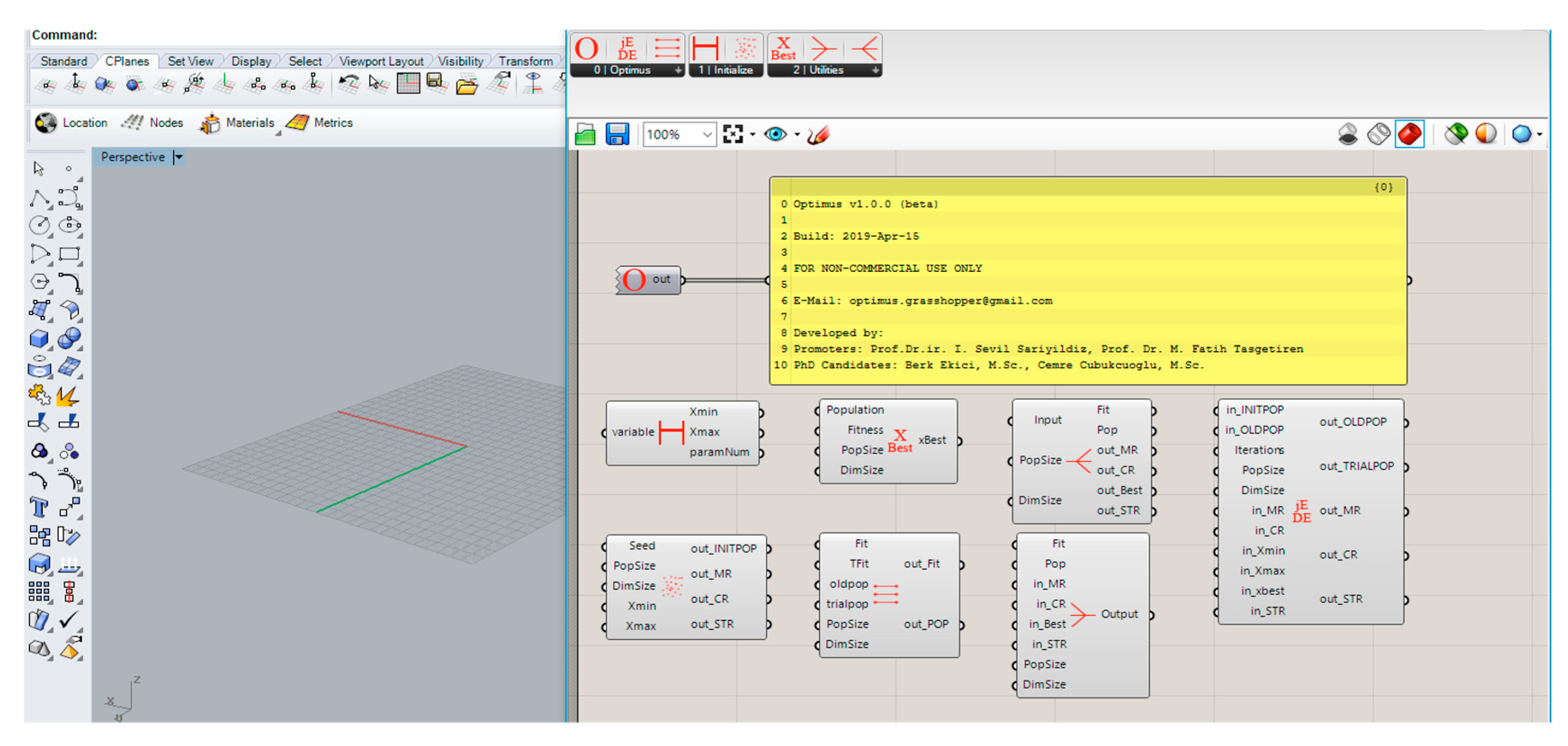Open the 100% zoom level dropdown
Viewport: 1568px width, 746px height.
(706, 134)
